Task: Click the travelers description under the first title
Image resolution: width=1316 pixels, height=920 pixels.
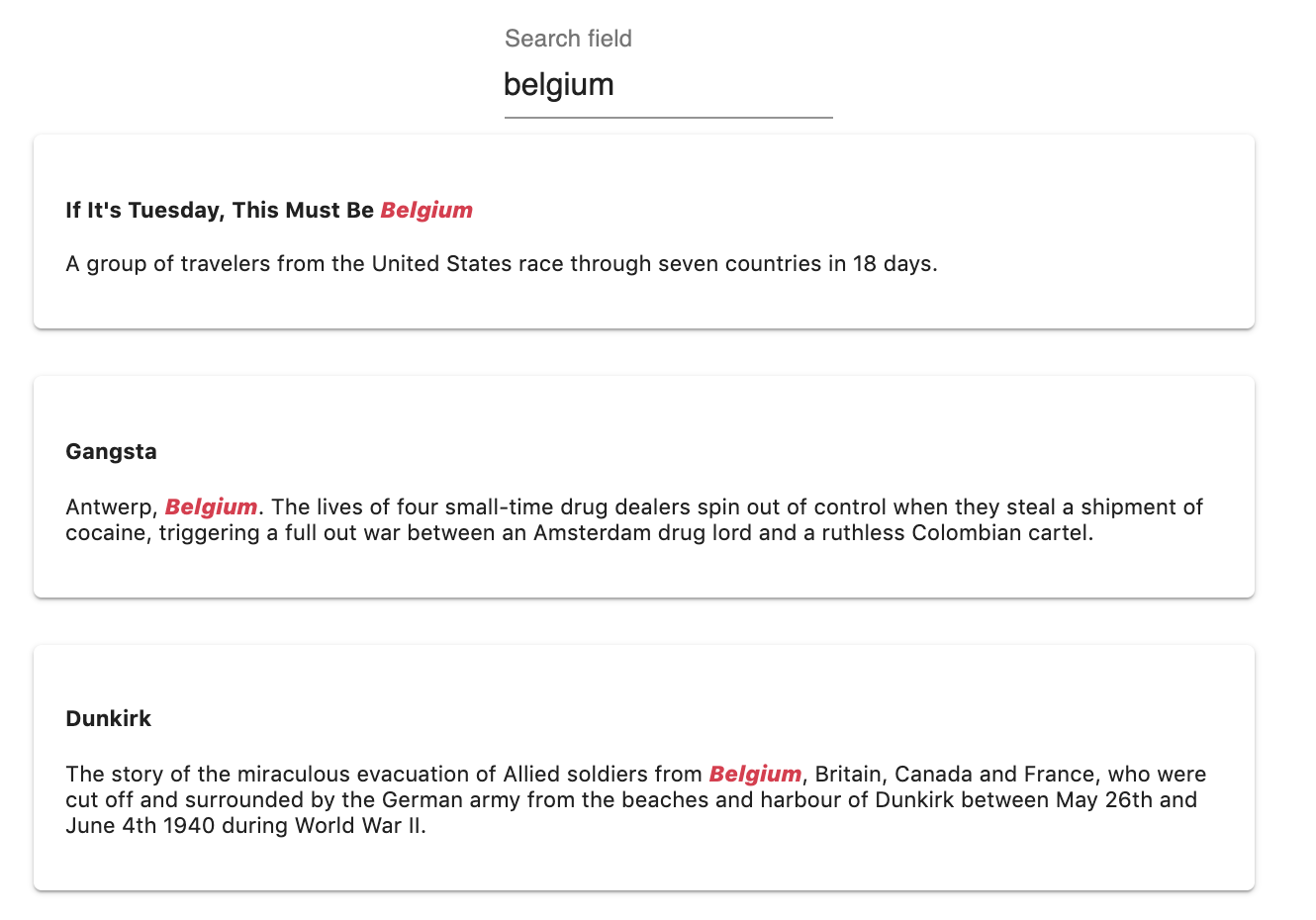Action: 502,263
